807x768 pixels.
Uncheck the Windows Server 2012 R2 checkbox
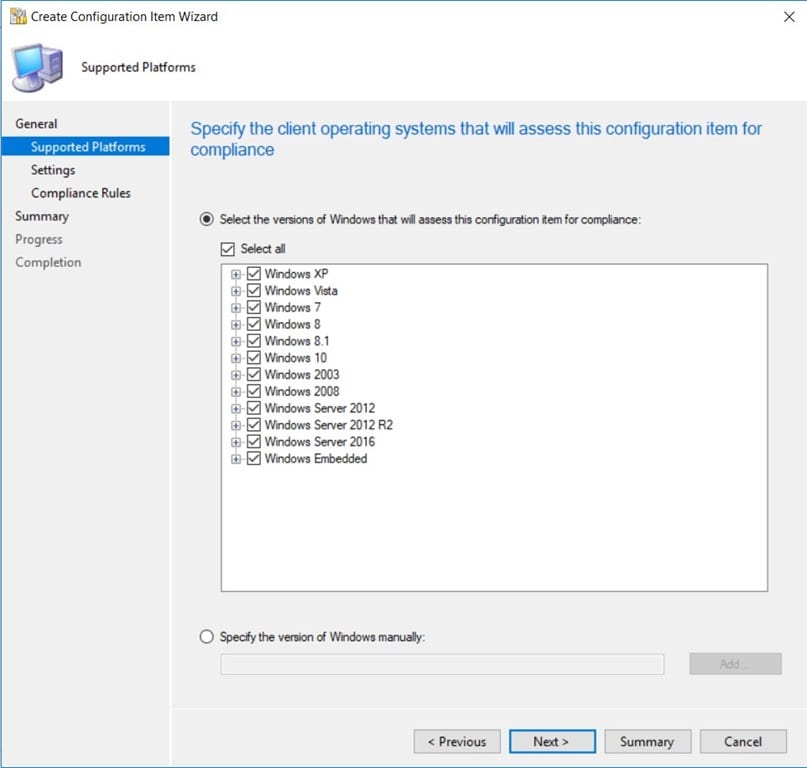tap(254, 425)
